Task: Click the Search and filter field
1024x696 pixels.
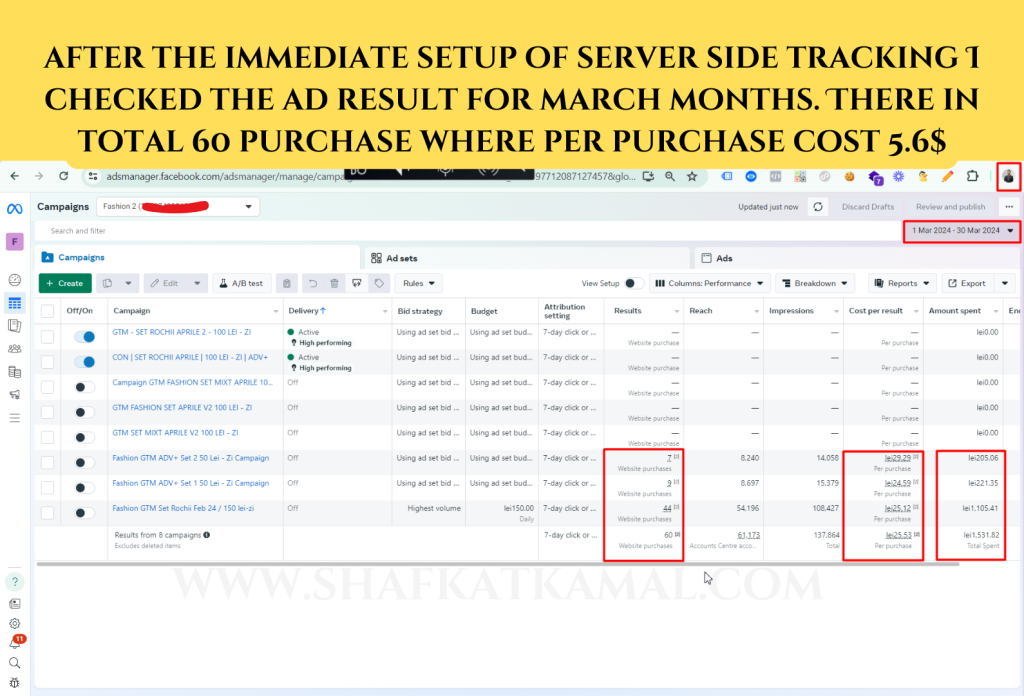Action: [468, 230]
